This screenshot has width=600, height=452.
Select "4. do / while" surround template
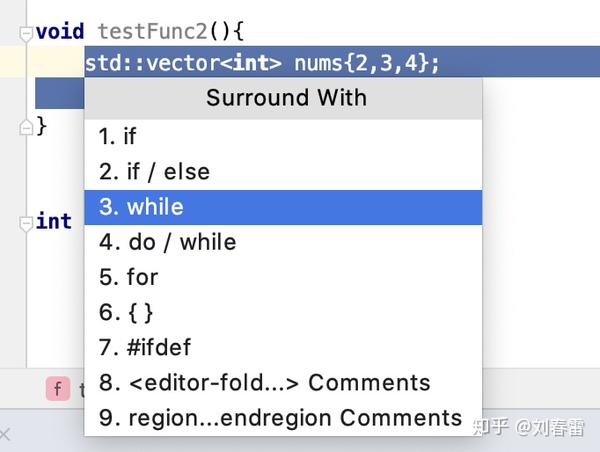pyautogui.click(x=167, y=242)
